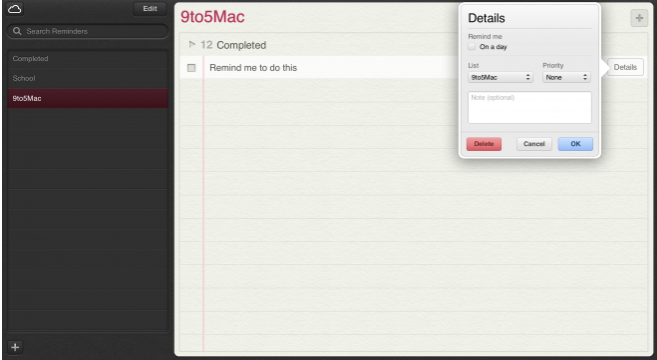Click the Note (optional) text field
This screenshot has width=657, height=360.
[x=530, y=108]
